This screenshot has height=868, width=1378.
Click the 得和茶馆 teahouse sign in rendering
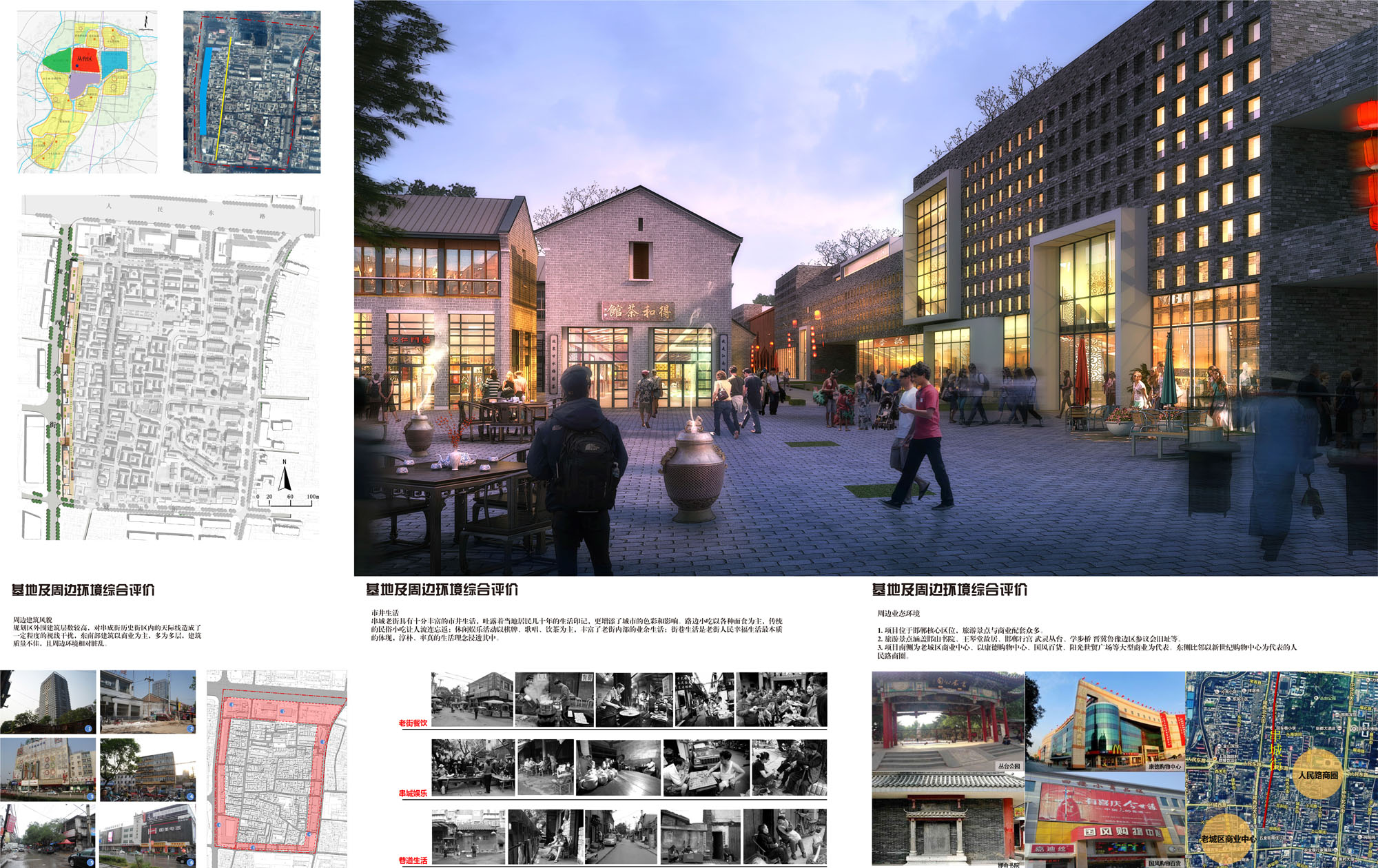(x=637, y=311)
